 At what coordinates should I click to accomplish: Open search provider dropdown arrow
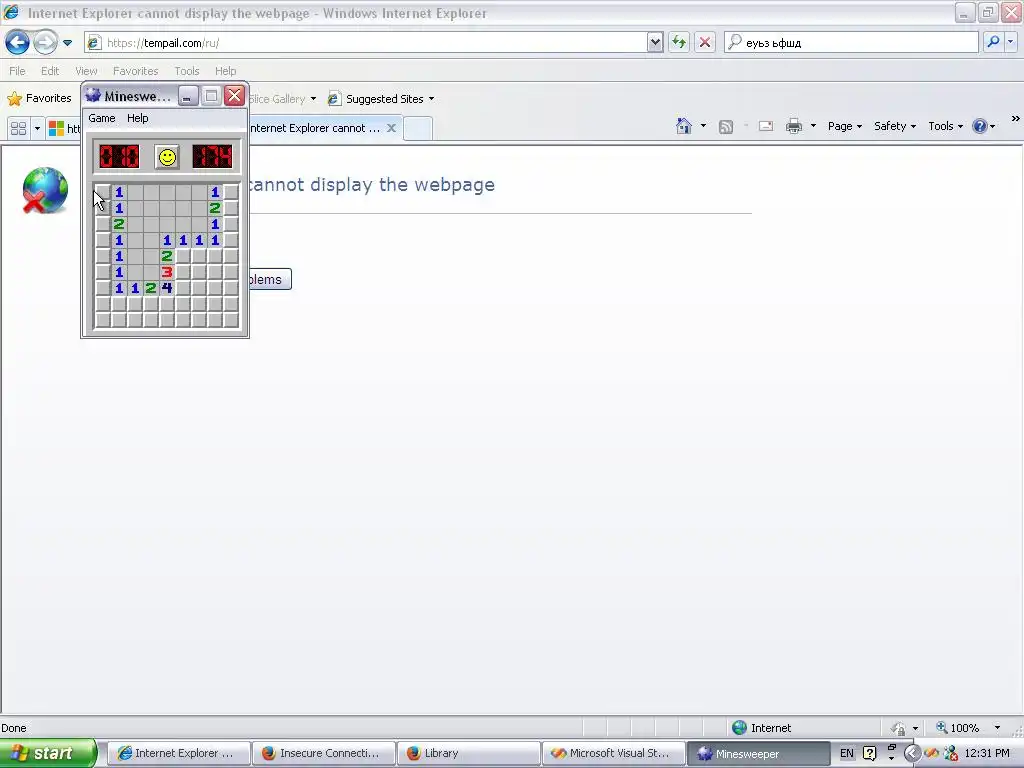click(1010, 42)
